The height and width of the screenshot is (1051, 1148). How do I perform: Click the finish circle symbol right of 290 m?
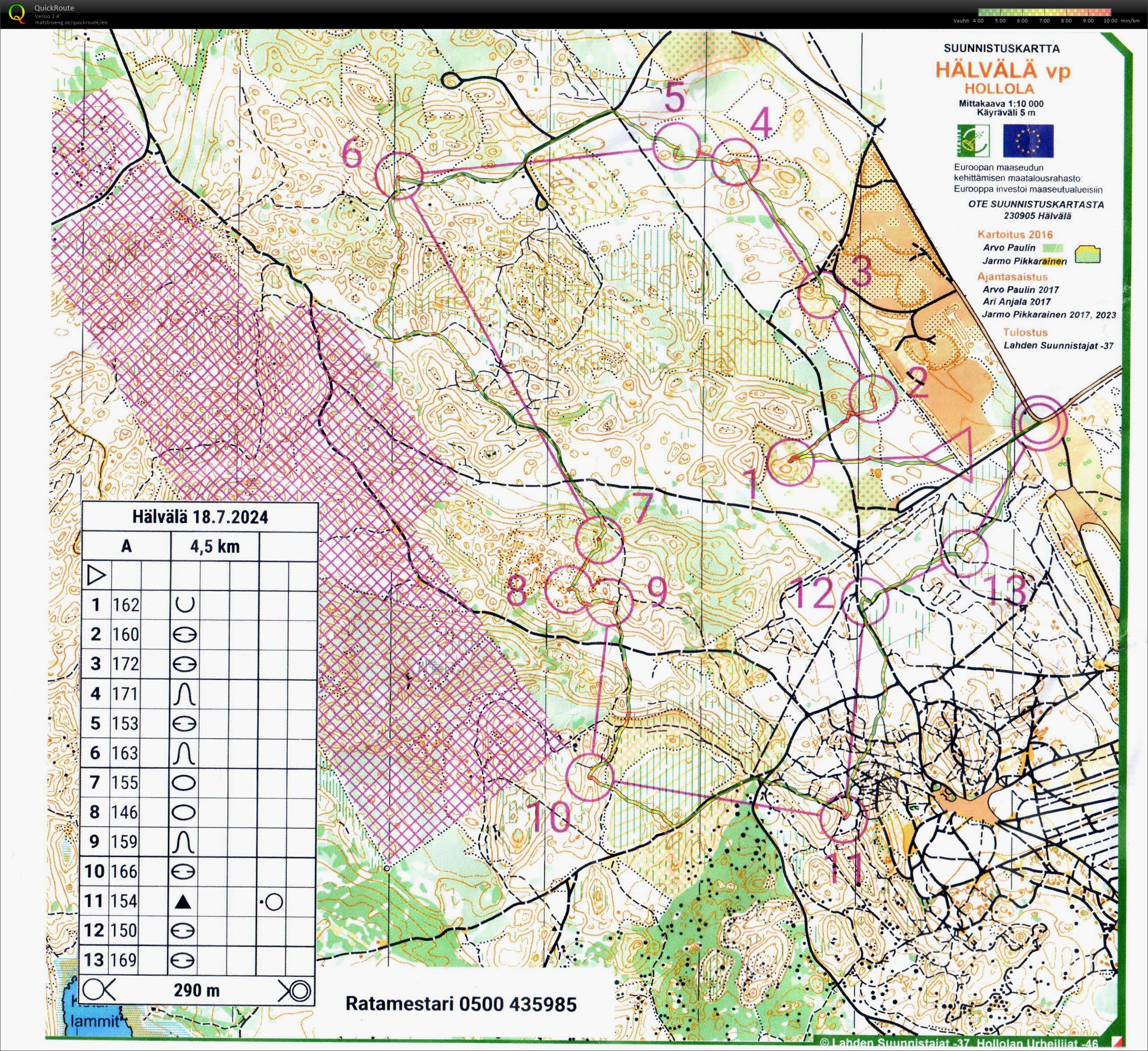pos(295,990)
